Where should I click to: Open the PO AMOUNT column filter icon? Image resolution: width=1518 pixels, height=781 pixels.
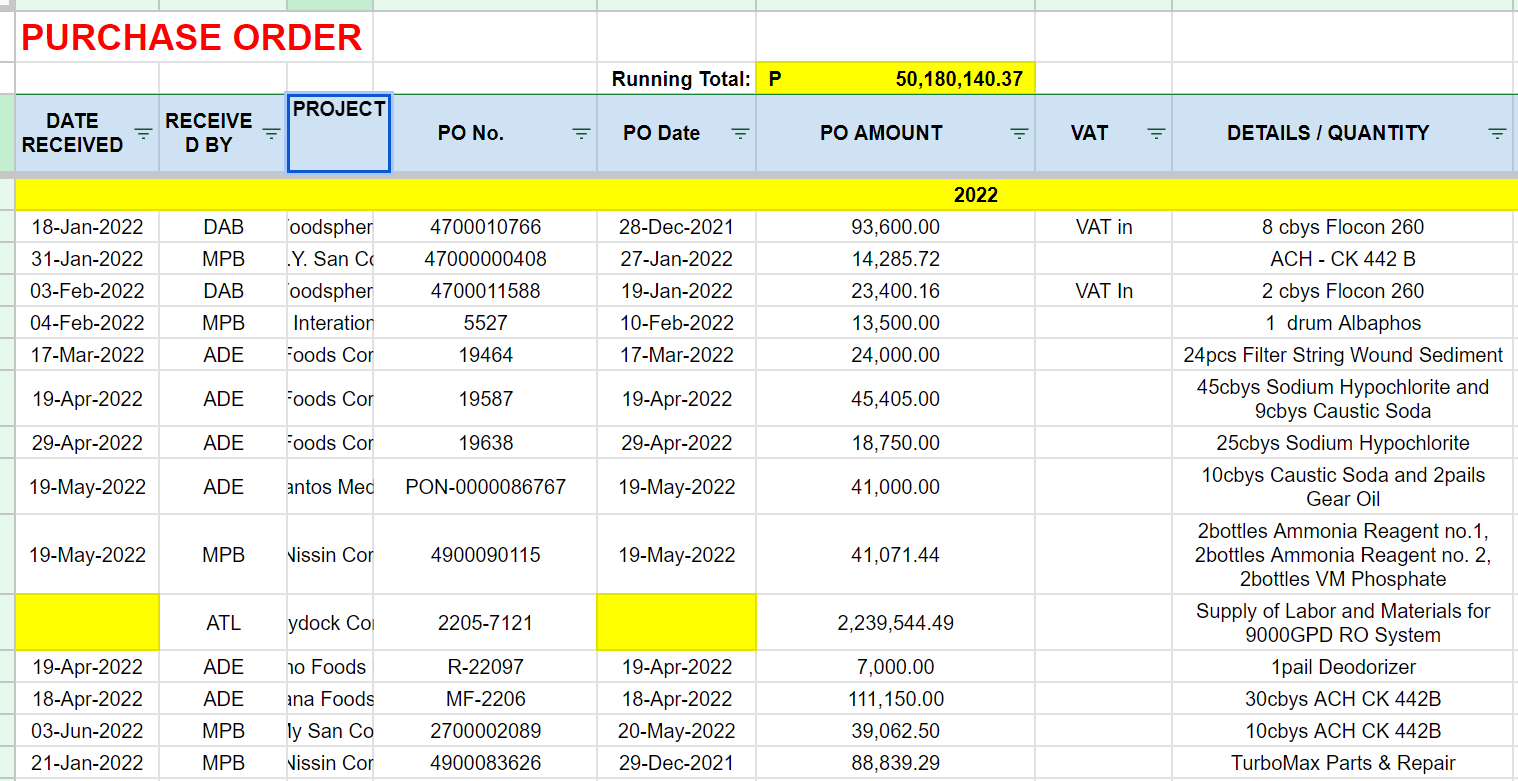1019,133
